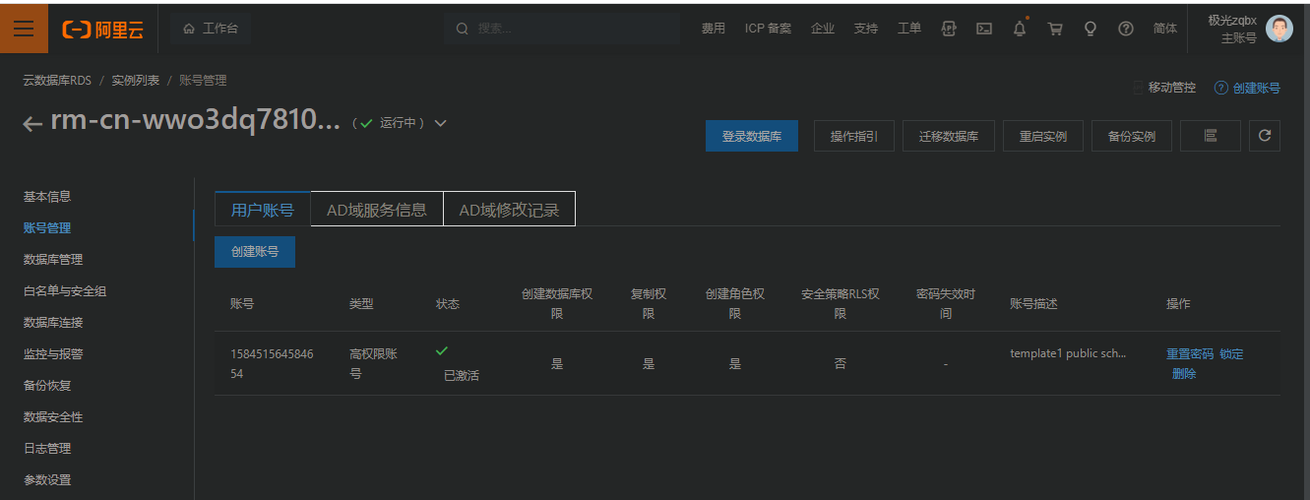The image size is (1310, 500).
Task: Open 费用 in top navigation
Action: coord(713,29)
